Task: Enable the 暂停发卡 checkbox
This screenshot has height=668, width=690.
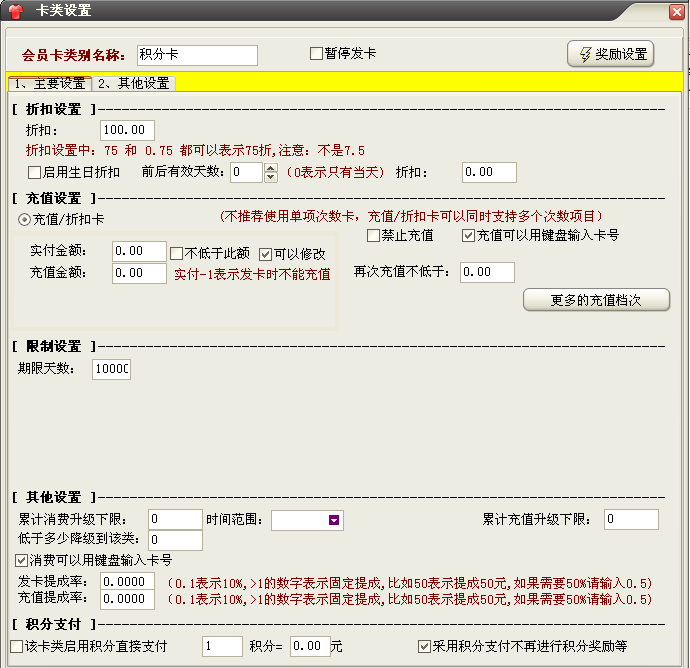Action: [x=317, y=53]
